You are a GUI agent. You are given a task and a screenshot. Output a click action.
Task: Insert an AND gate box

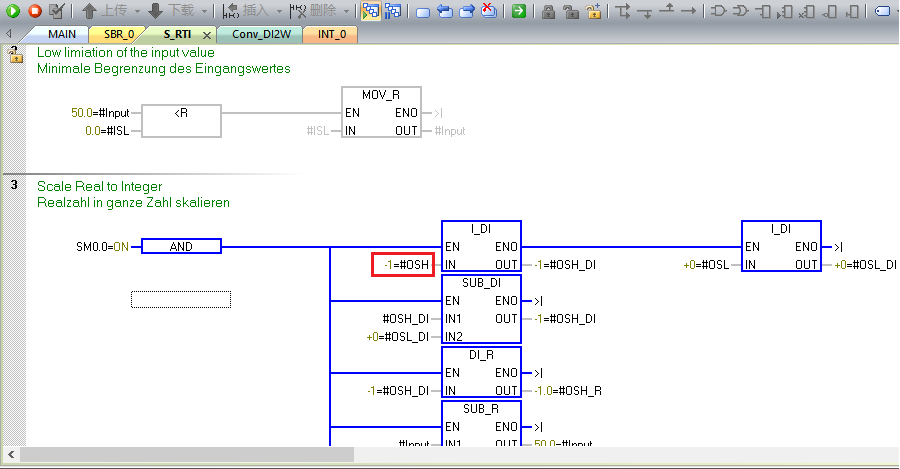(719, 11)
